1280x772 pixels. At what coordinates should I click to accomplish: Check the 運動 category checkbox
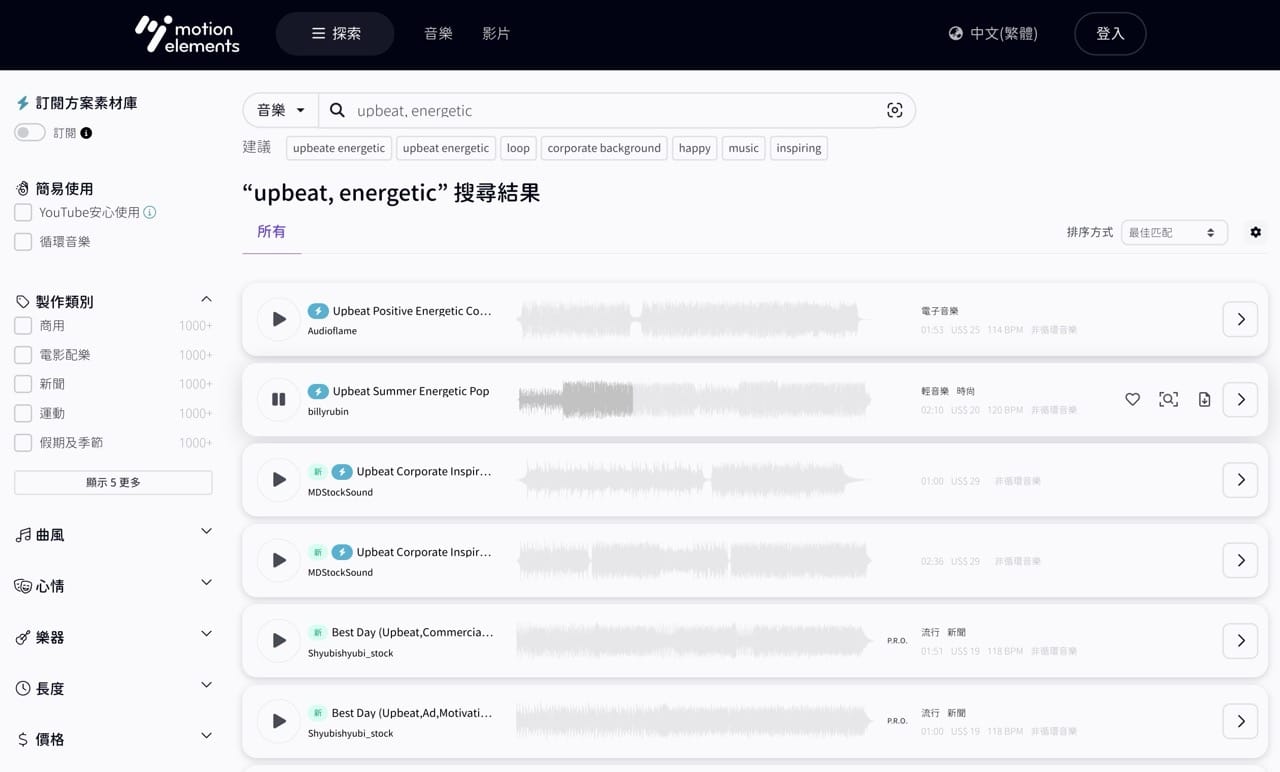click(23, 413)
